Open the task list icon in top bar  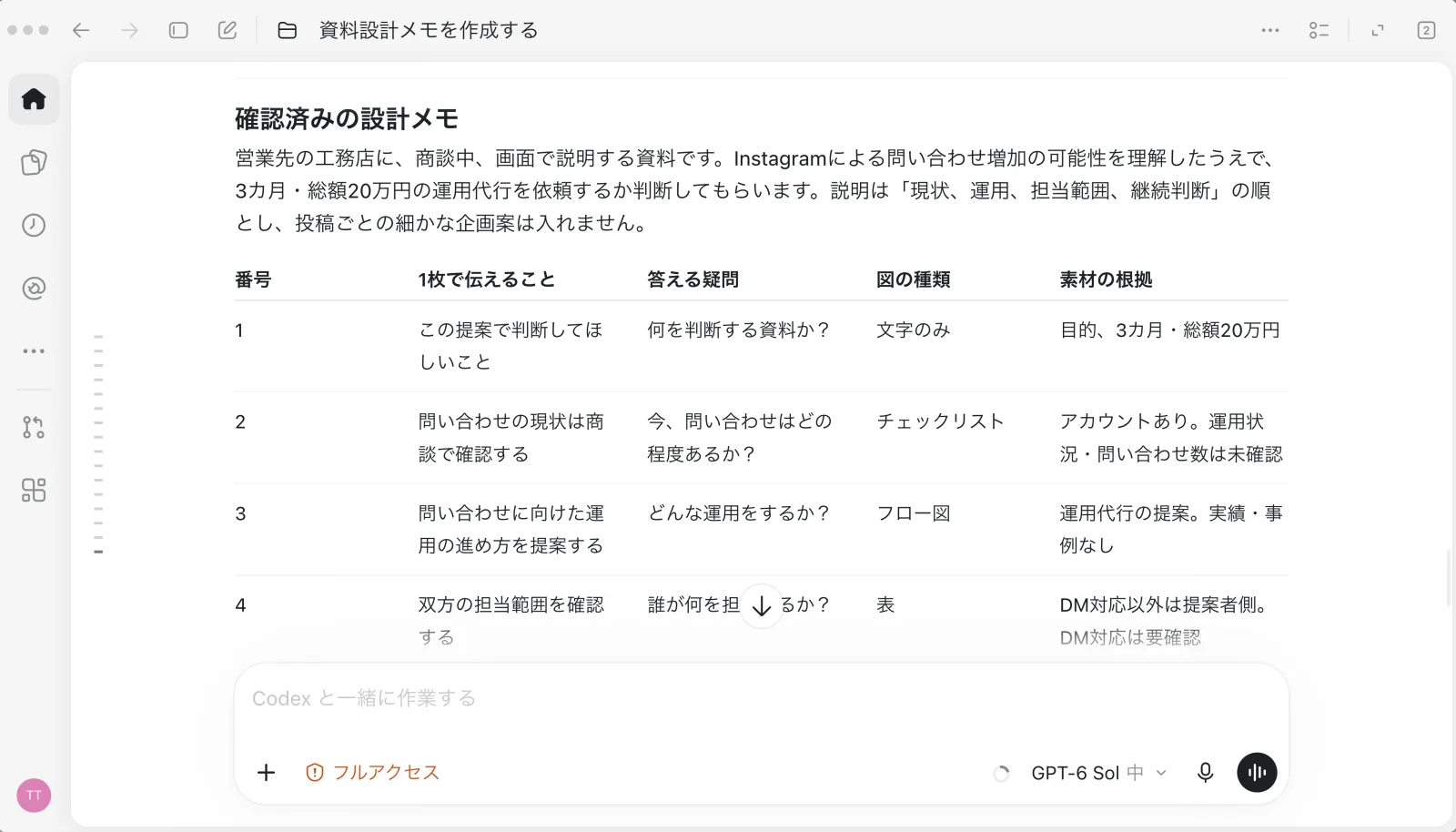(1319, 30)
